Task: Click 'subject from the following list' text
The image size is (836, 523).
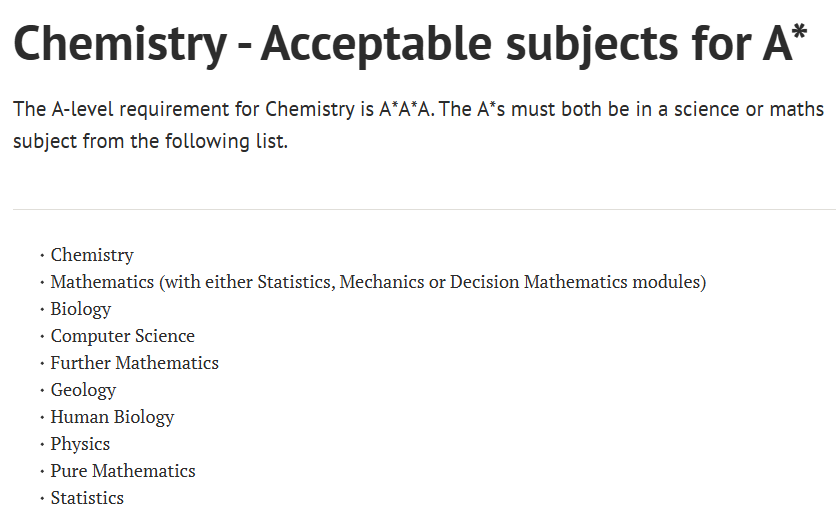Action: pos(150,142)
